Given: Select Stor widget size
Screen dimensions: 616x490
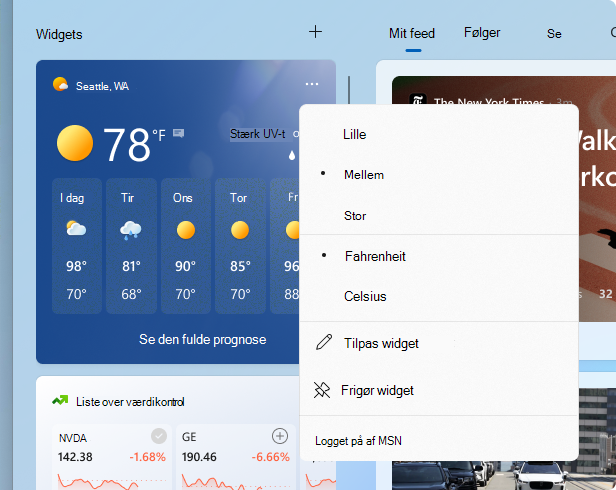Looking at the screenshot, I should pyautogui.click(x=439, y=216).
